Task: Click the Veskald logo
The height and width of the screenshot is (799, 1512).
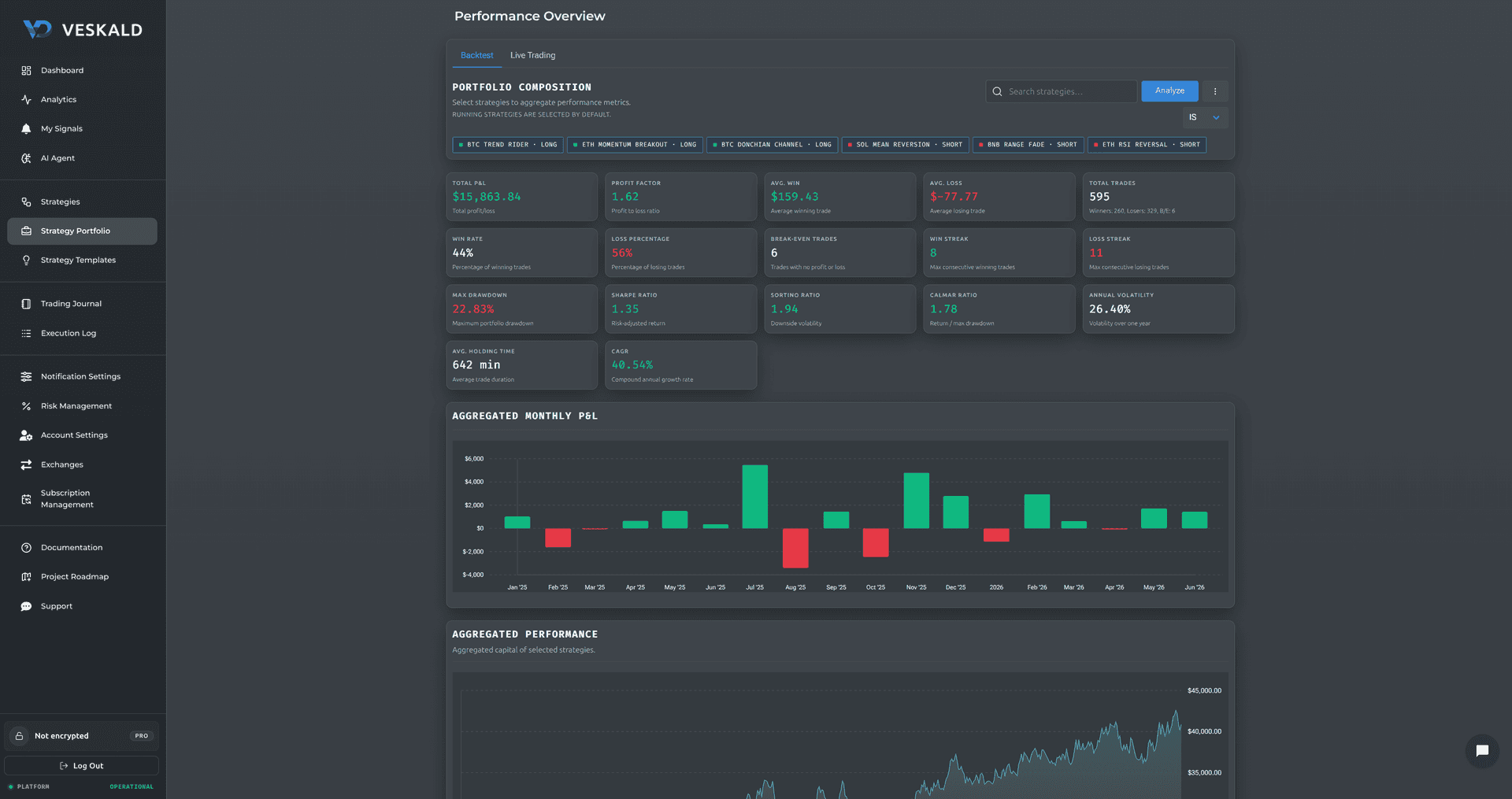Action: click(x=82, y=30)
